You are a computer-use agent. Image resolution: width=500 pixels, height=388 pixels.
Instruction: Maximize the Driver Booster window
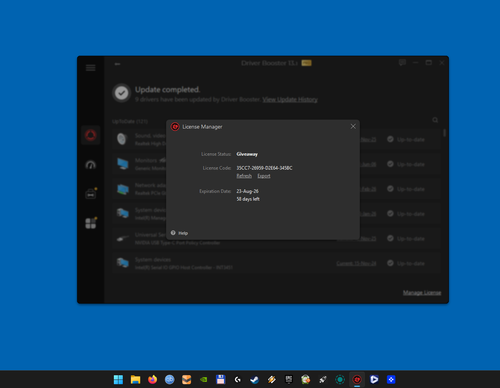pos(429,62)
